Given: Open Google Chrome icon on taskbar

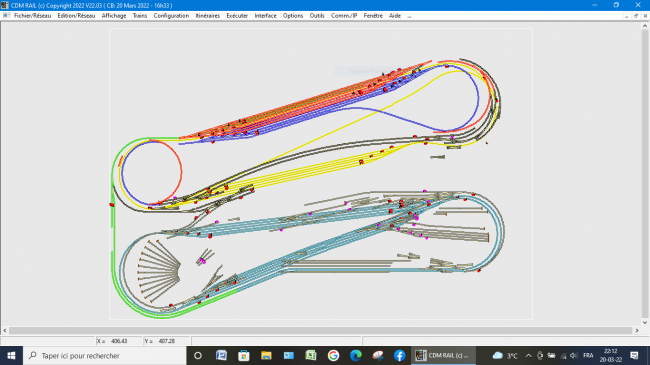Looking at the screenshot, I should click(333, 355).
